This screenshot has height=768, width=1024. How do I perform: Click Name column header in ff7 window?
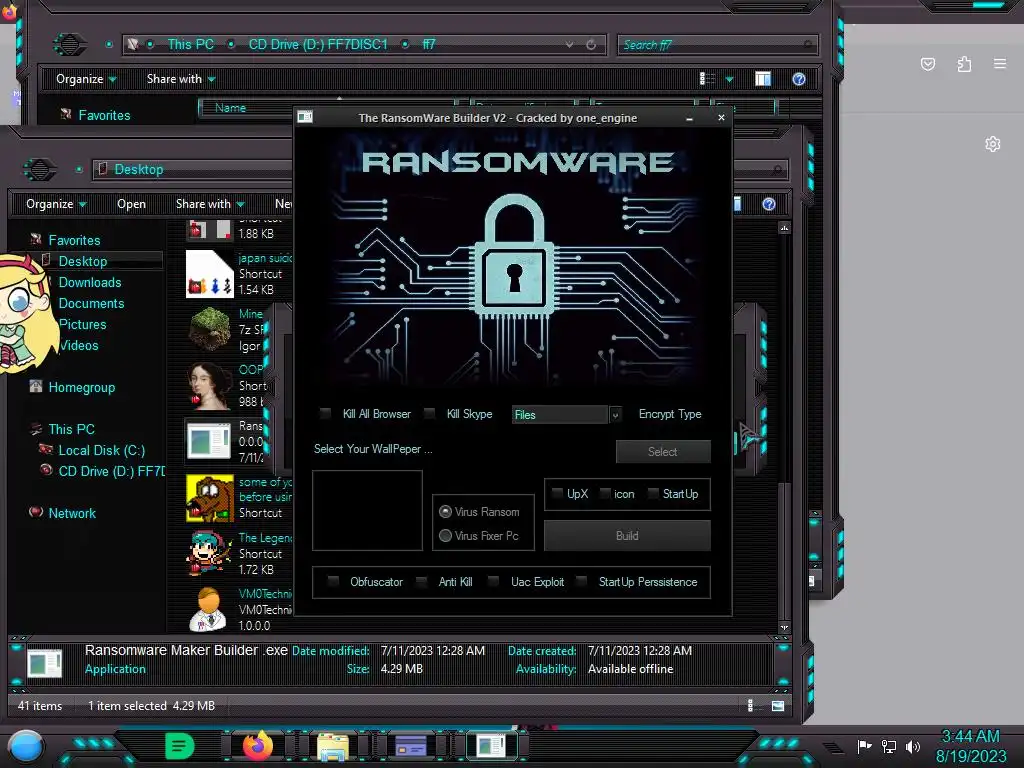[231, 108]
